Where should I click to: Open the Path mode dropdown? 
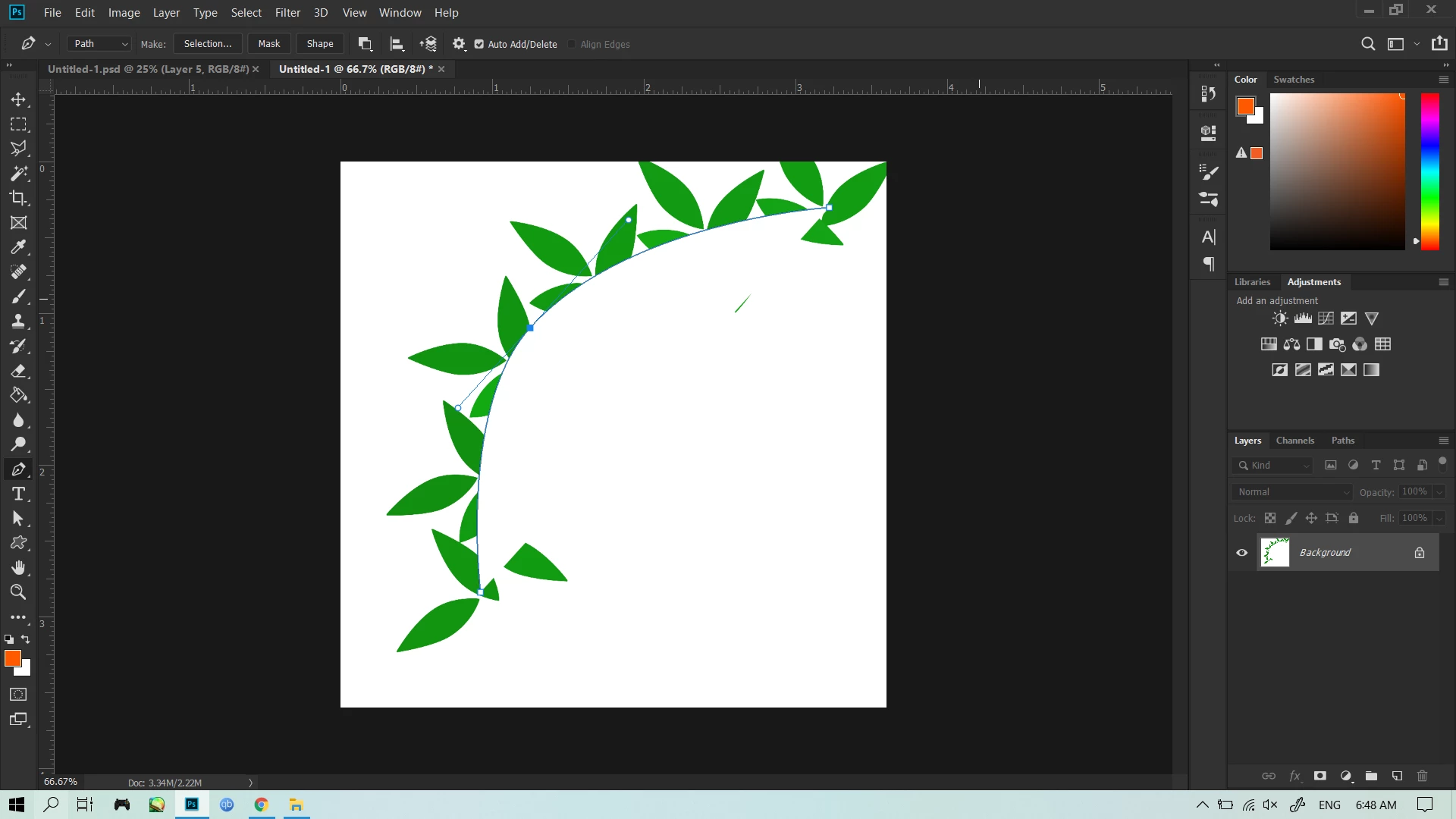point(100,44)
